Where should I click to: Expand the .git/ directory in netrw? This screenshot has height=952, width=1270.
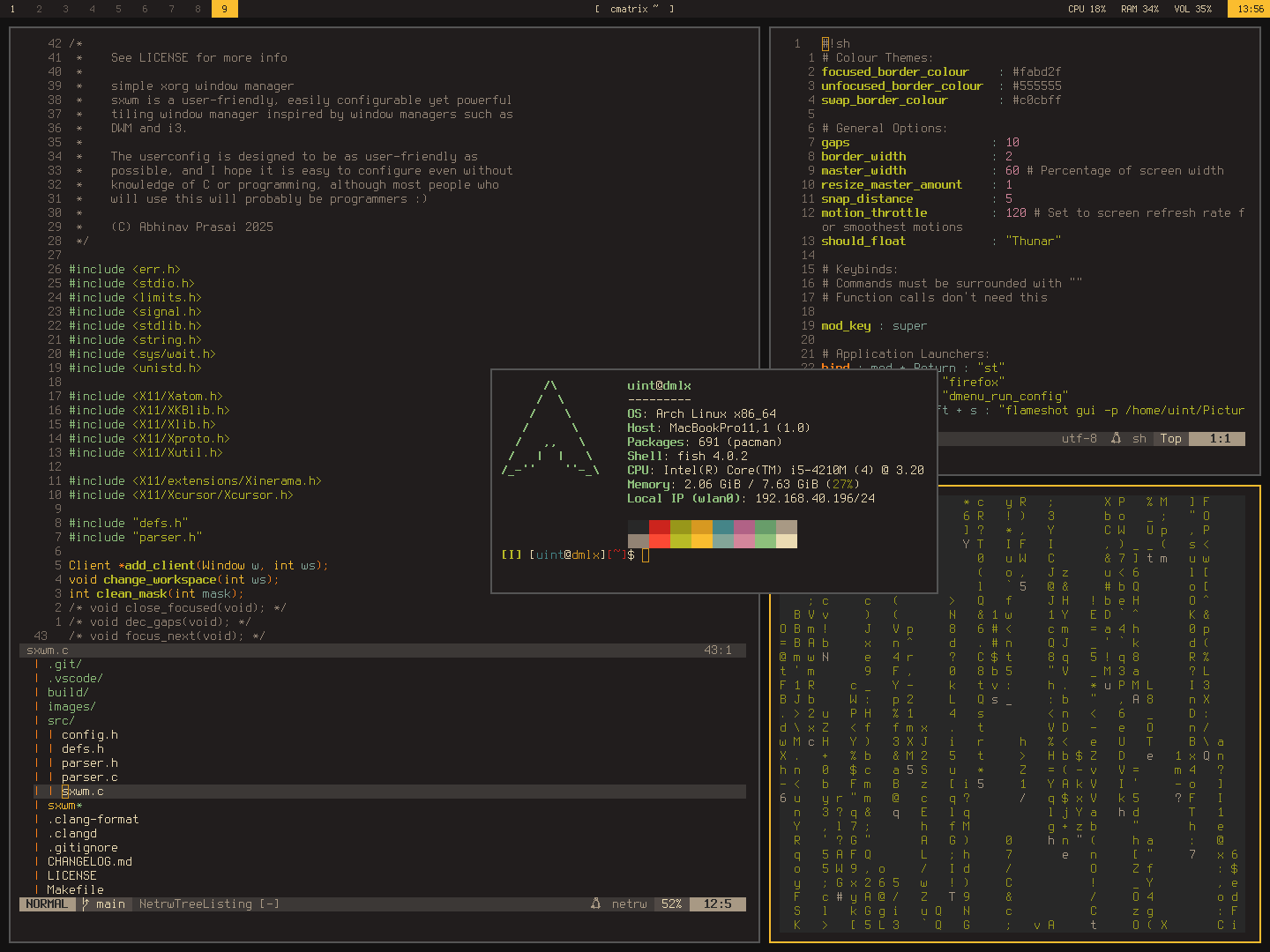tap(64, 664)
